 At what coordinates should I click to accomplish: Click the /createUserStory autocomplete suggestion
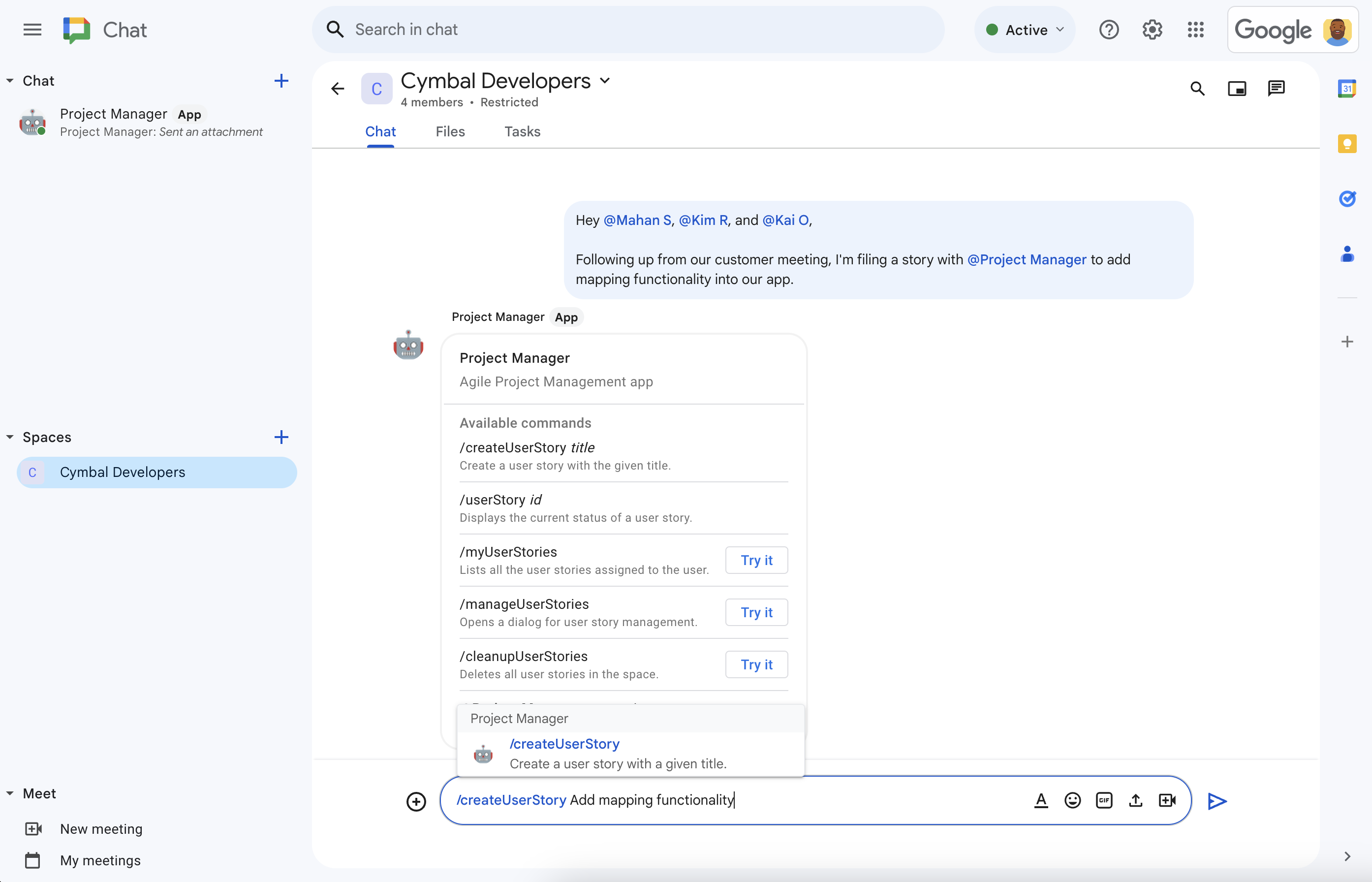click(x=629, y=752)
